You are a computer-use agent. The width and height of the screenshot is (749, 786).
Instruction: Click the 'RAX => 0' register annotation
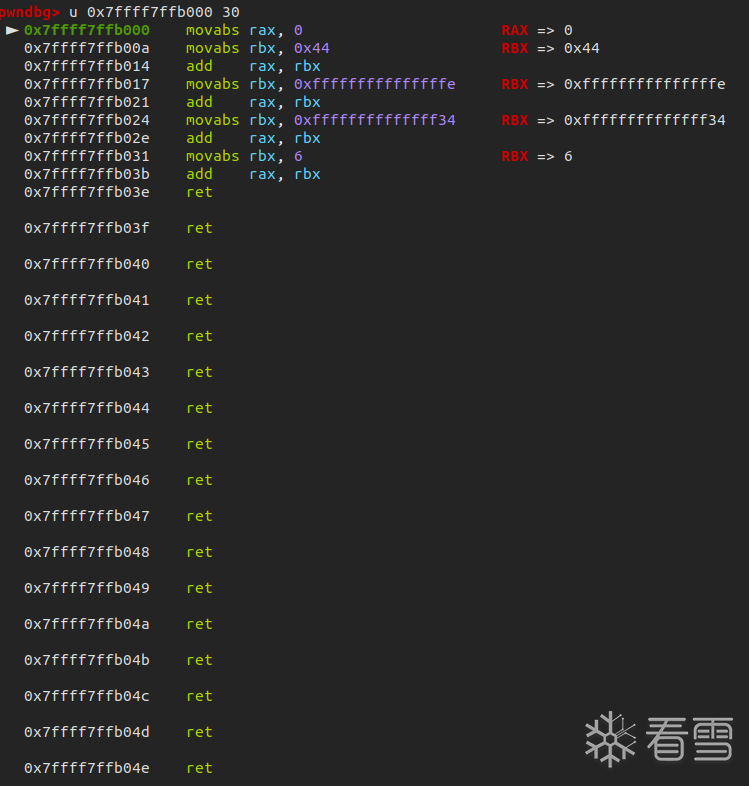[x=537, y=30]
